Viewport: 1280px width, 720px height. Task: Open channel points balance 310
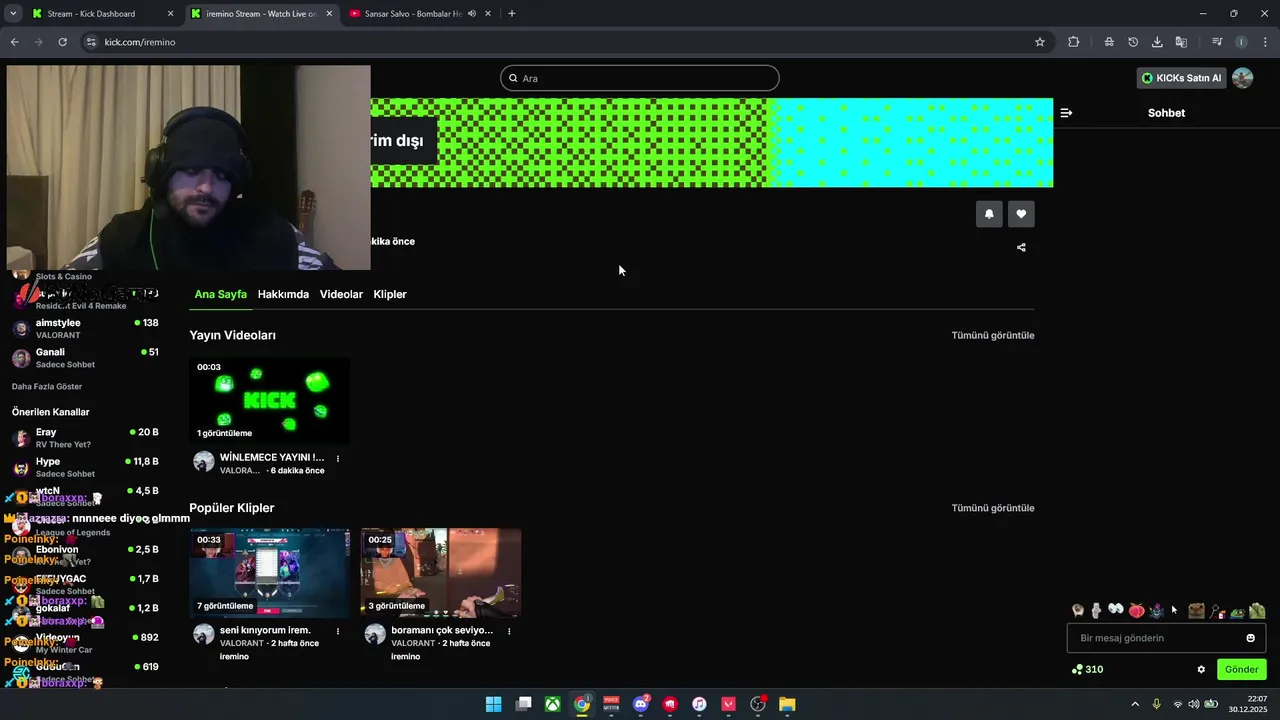(x=1087, y=669)
